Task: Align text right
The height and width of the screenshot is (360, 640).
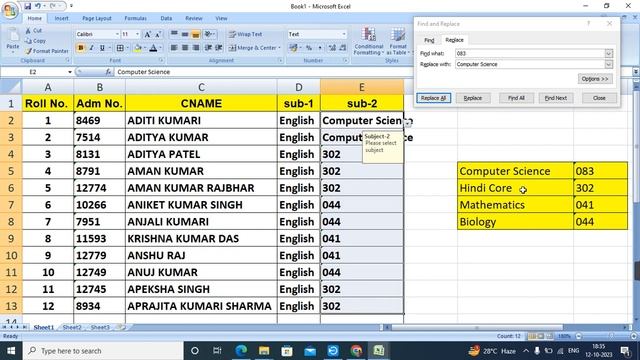Action: pos(196,48)
